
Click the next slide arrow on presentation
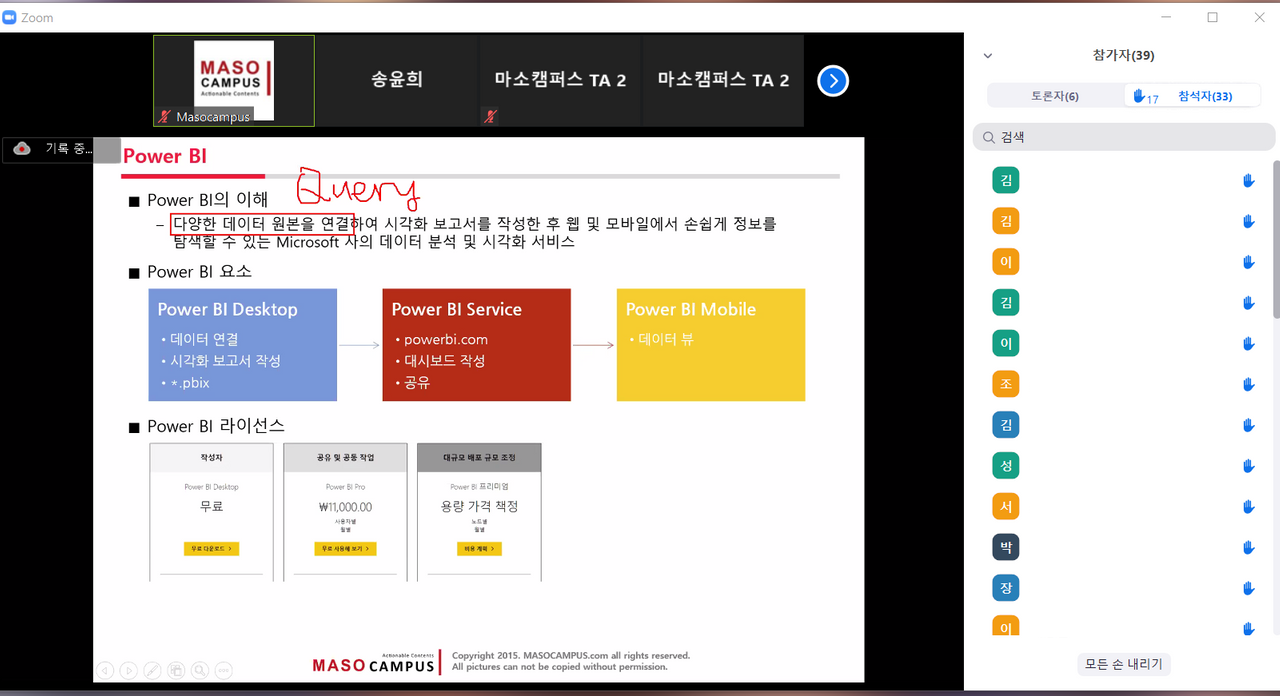click(128, 670)
